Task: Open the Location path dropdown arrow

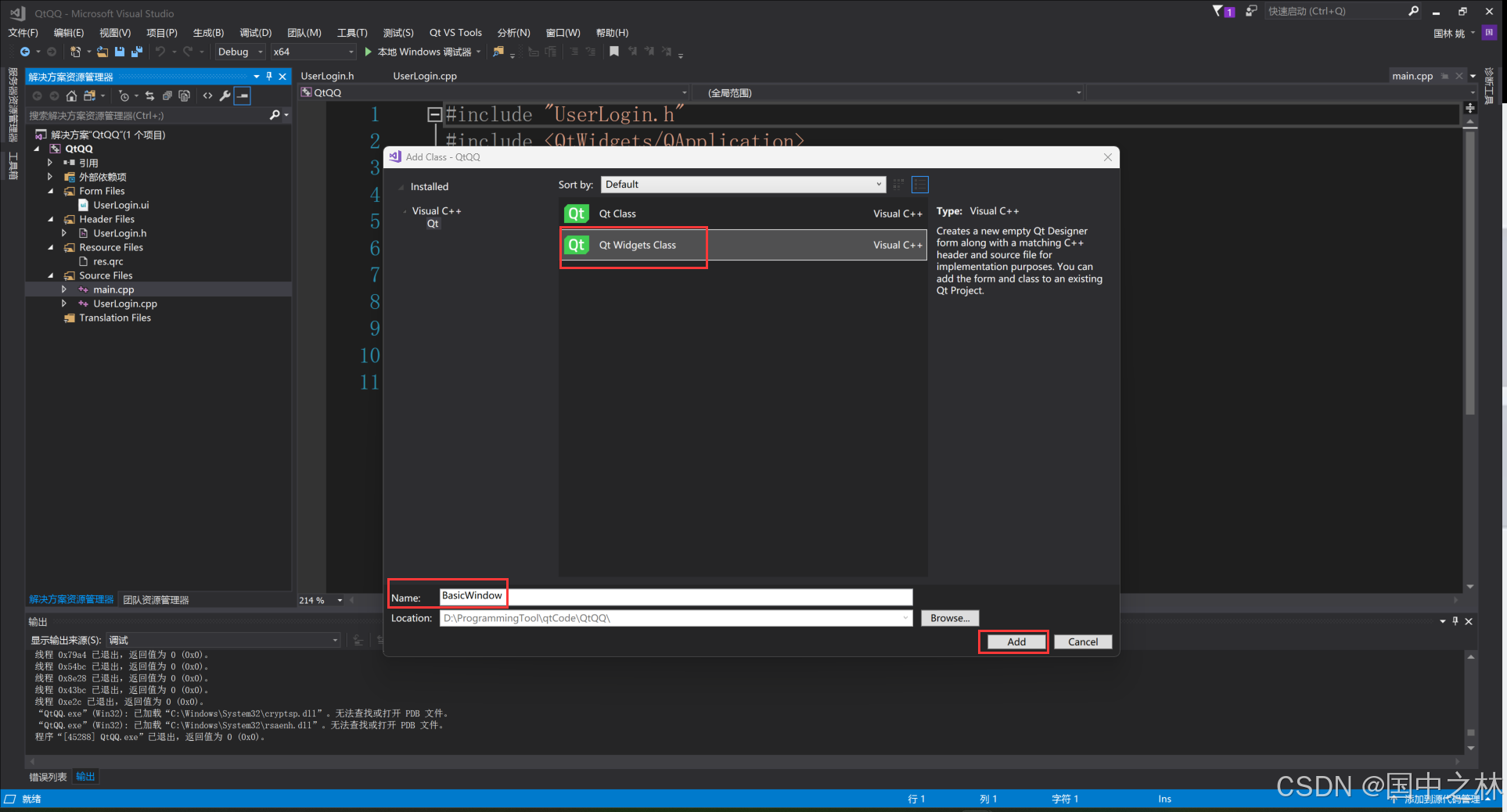Action: [905, 618]
